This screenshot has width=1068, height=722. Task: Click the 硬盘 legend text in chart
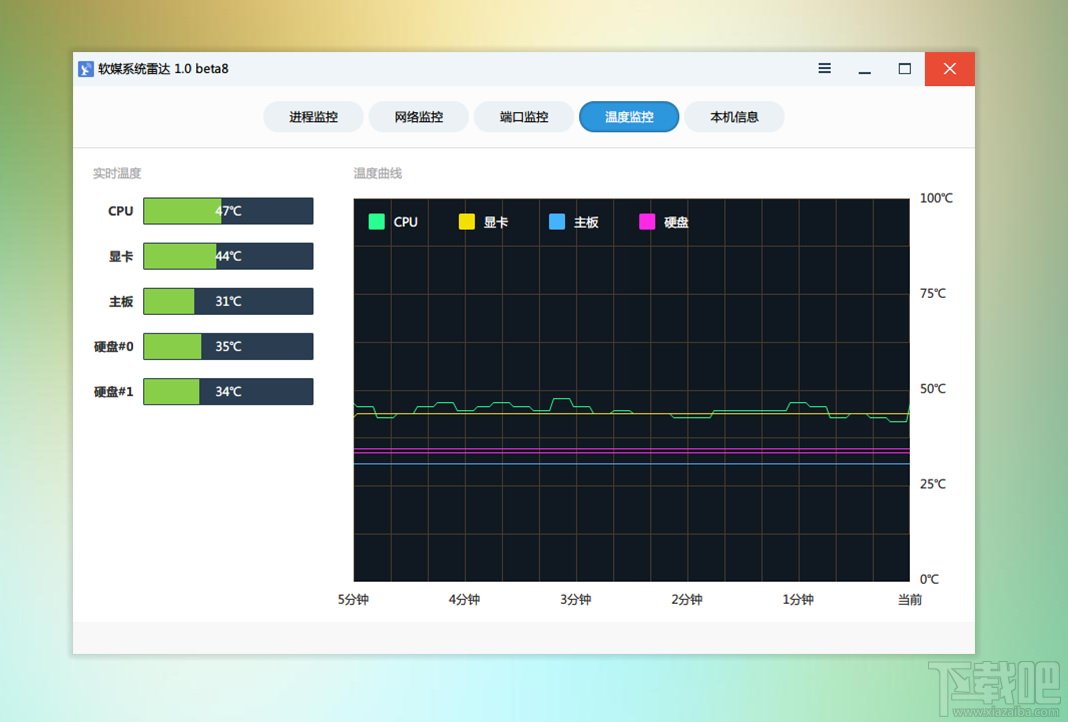point(676,221)
